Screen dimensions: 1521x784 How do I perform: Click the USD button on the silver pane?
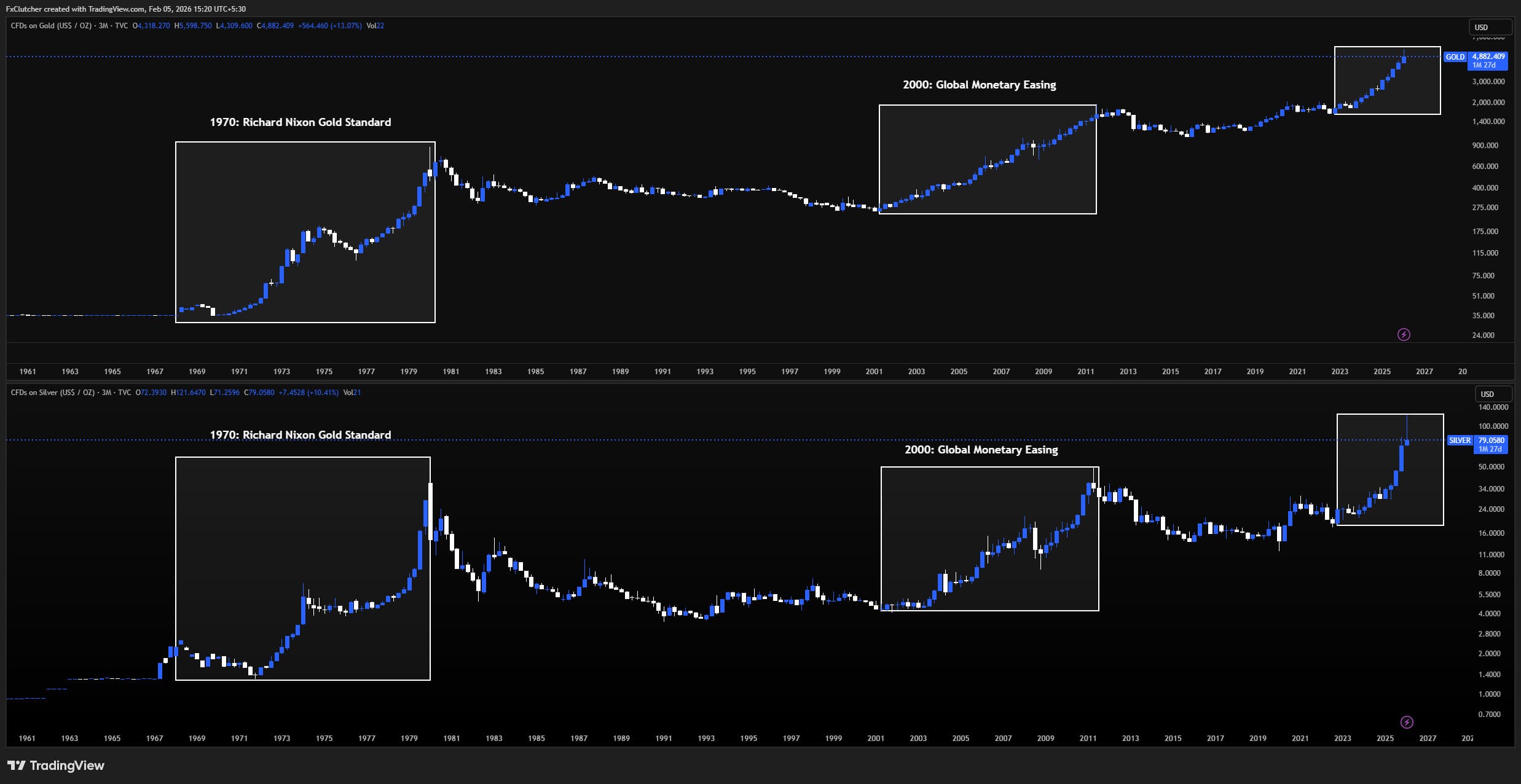coord(1494,394)
